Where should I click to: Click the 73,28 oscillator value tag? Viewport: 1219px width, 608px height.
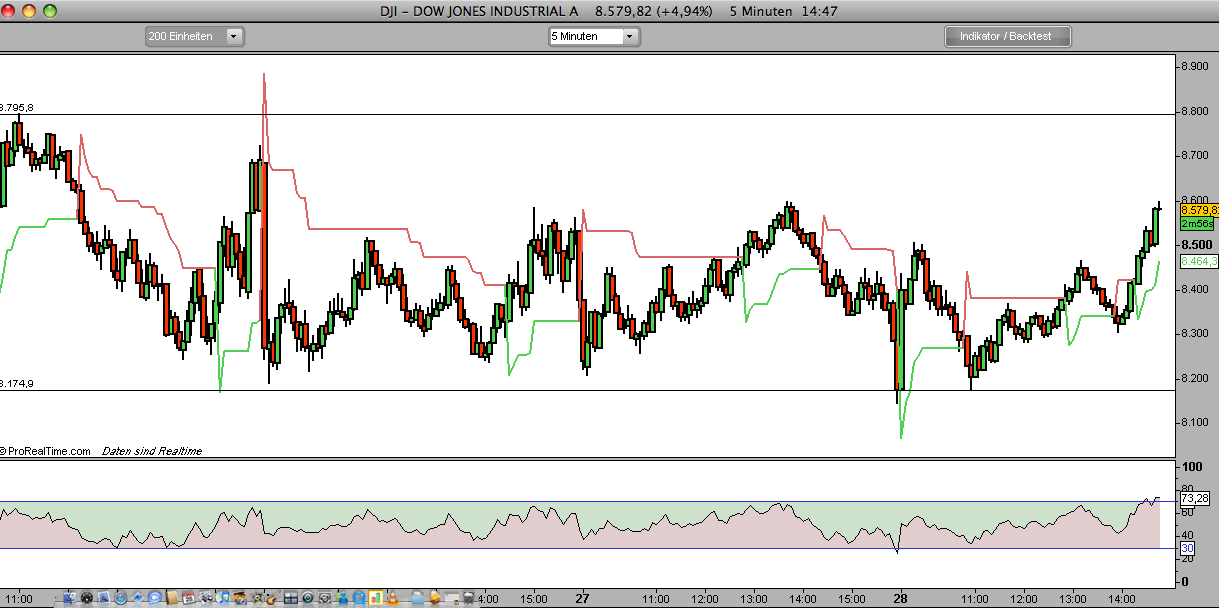(1194, 498)
